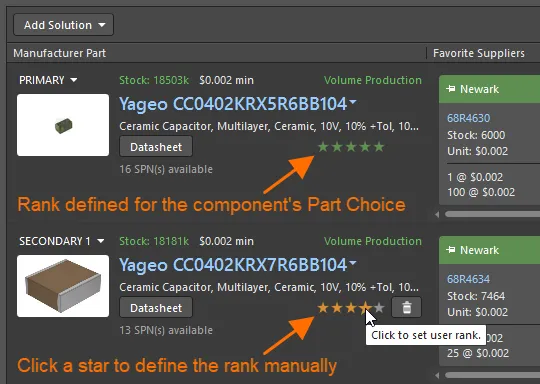
Task: Click the pin icon beside bottom Newark supplier
Action: point(451,250)
